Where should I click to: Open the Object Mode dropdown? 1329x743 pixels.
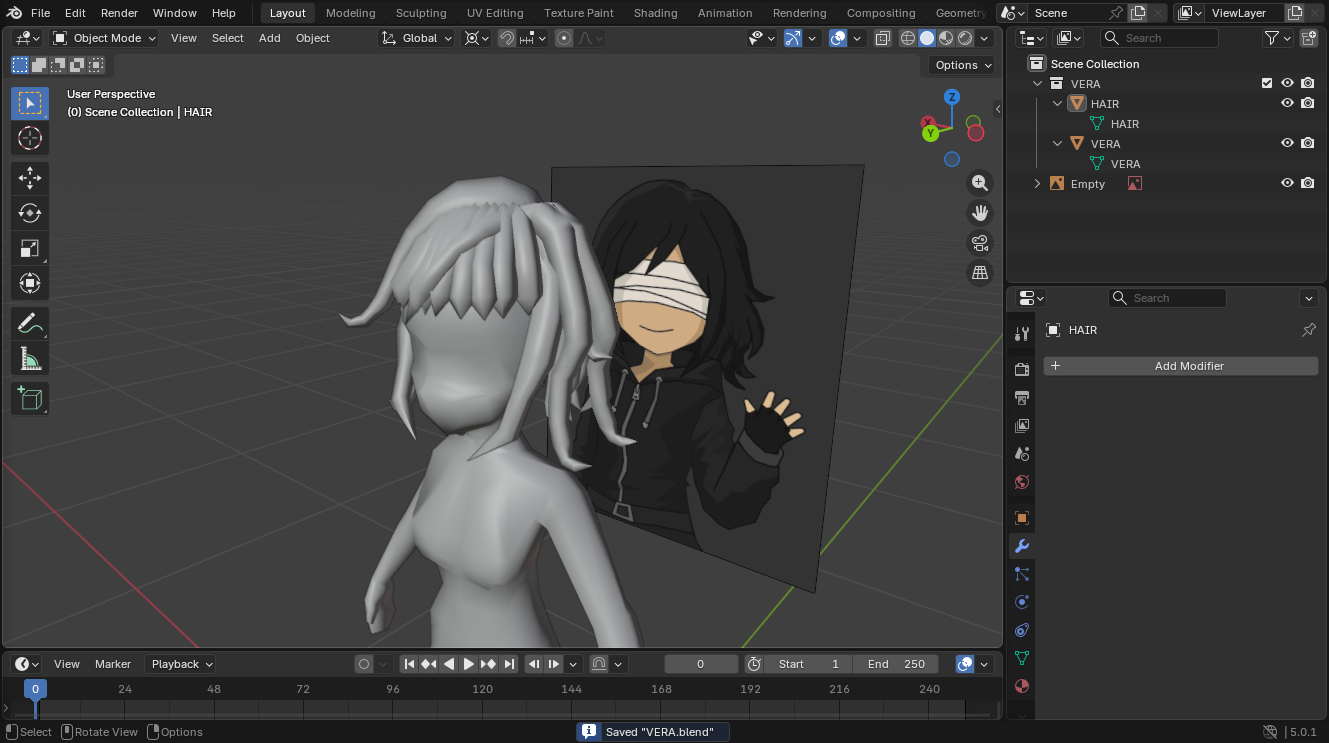[104, 38]
